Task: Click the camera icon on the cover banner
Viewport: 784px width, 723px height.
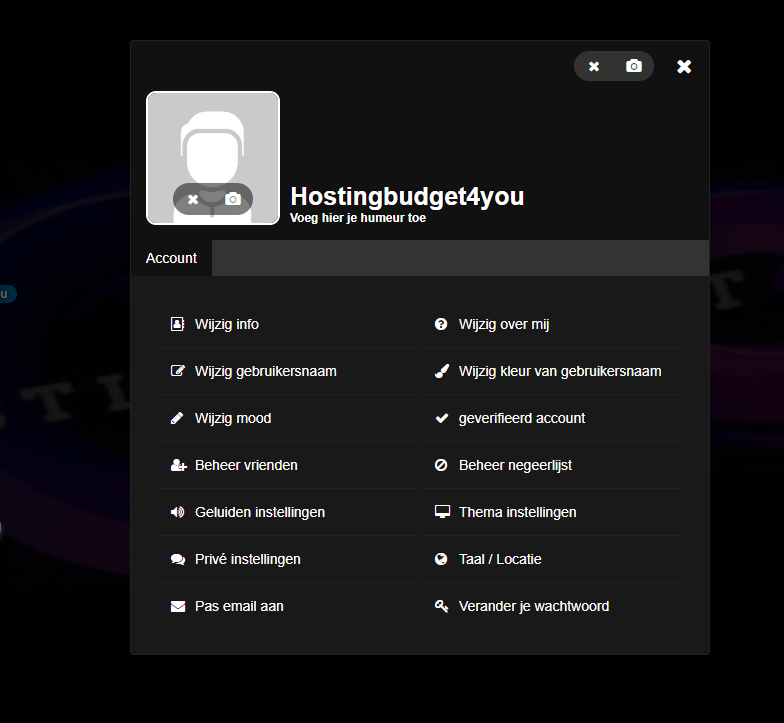Action: (x=634, y=66)
